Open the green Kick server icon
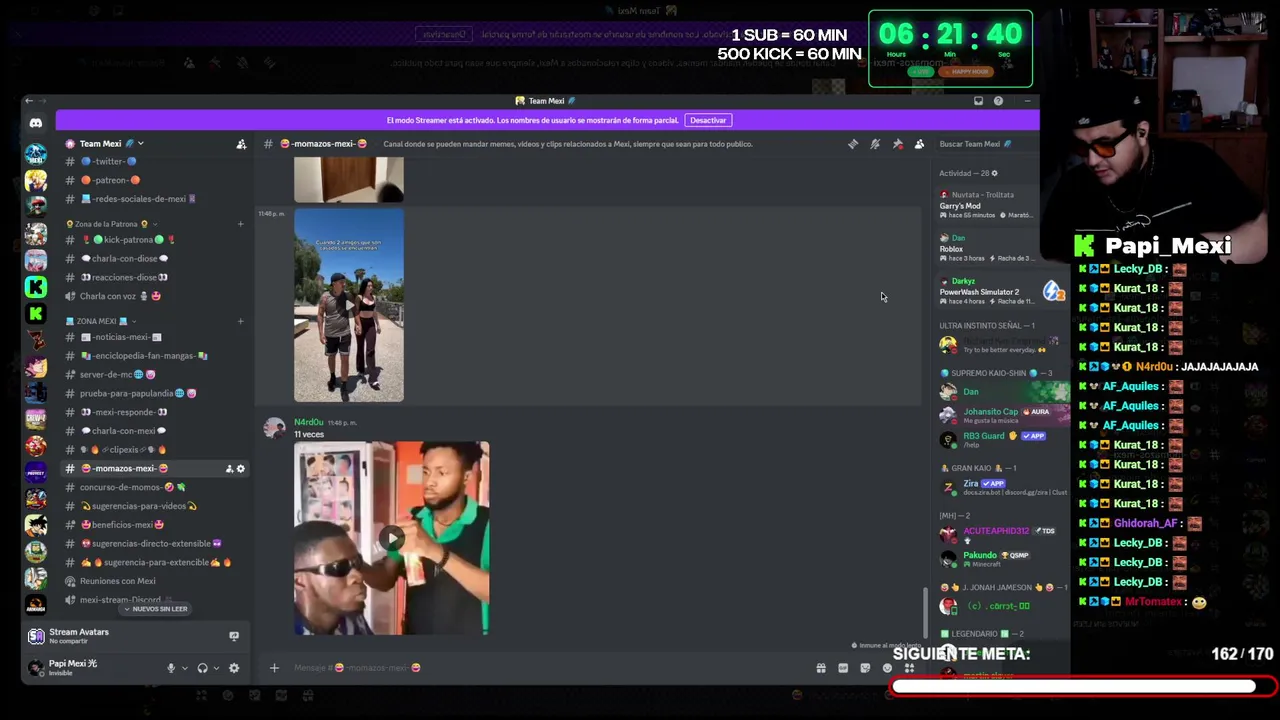Viewport: 1280px width, 720px height. pos(36,287)
